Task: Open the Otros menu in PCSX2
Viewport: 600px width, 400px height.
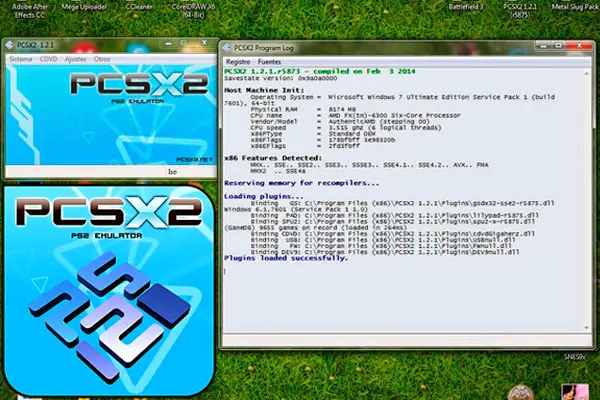Action: 102,59
